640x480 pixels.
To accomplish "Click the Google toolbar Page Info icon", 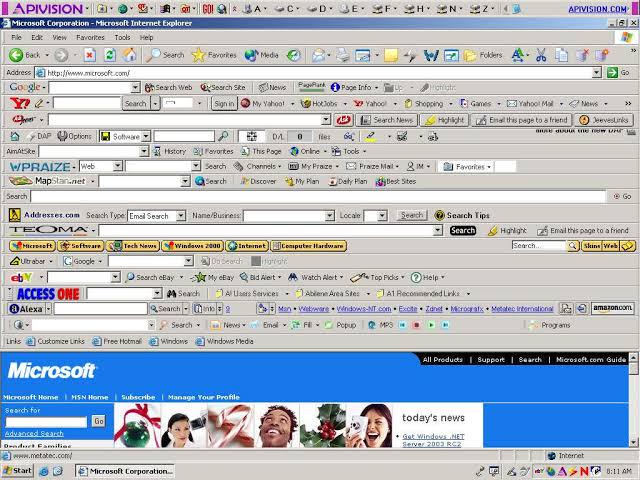I will (x=336, y=87).
